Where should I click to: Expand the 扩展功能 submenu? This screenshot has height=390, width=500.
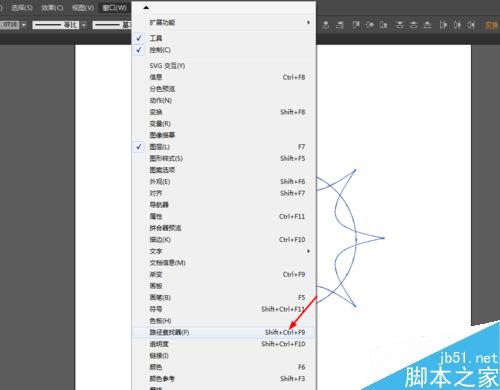click(x=224, y=22)
